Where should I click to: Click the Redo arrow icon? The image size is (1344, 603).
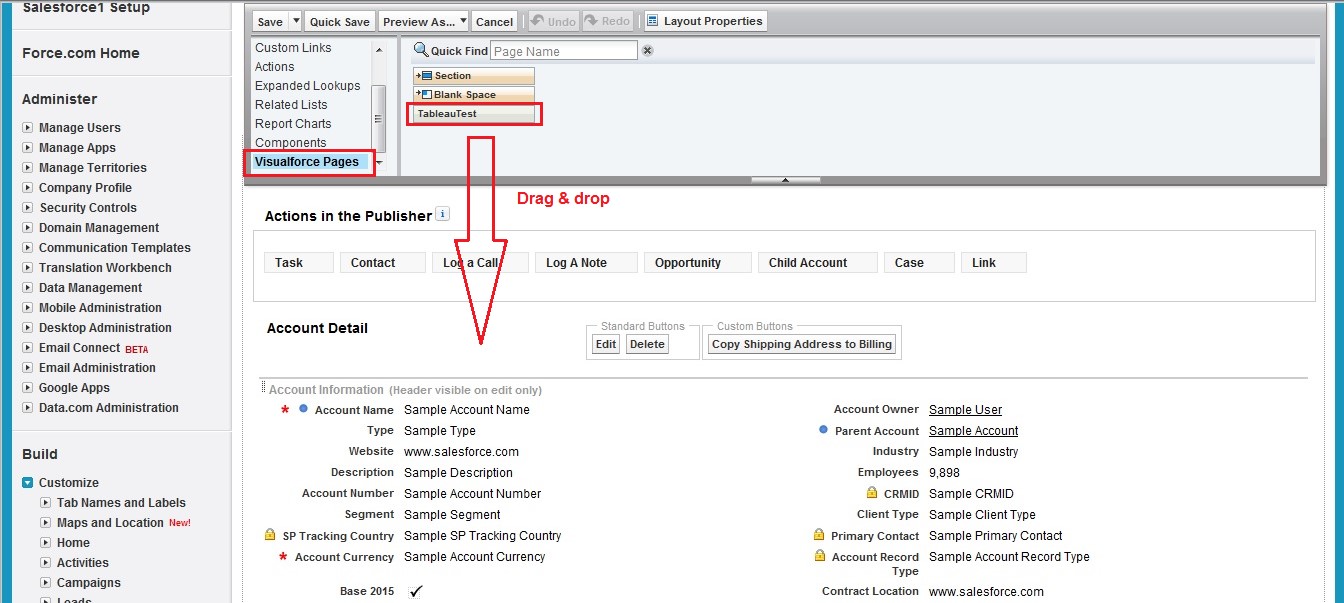click(x=592, y=21)
